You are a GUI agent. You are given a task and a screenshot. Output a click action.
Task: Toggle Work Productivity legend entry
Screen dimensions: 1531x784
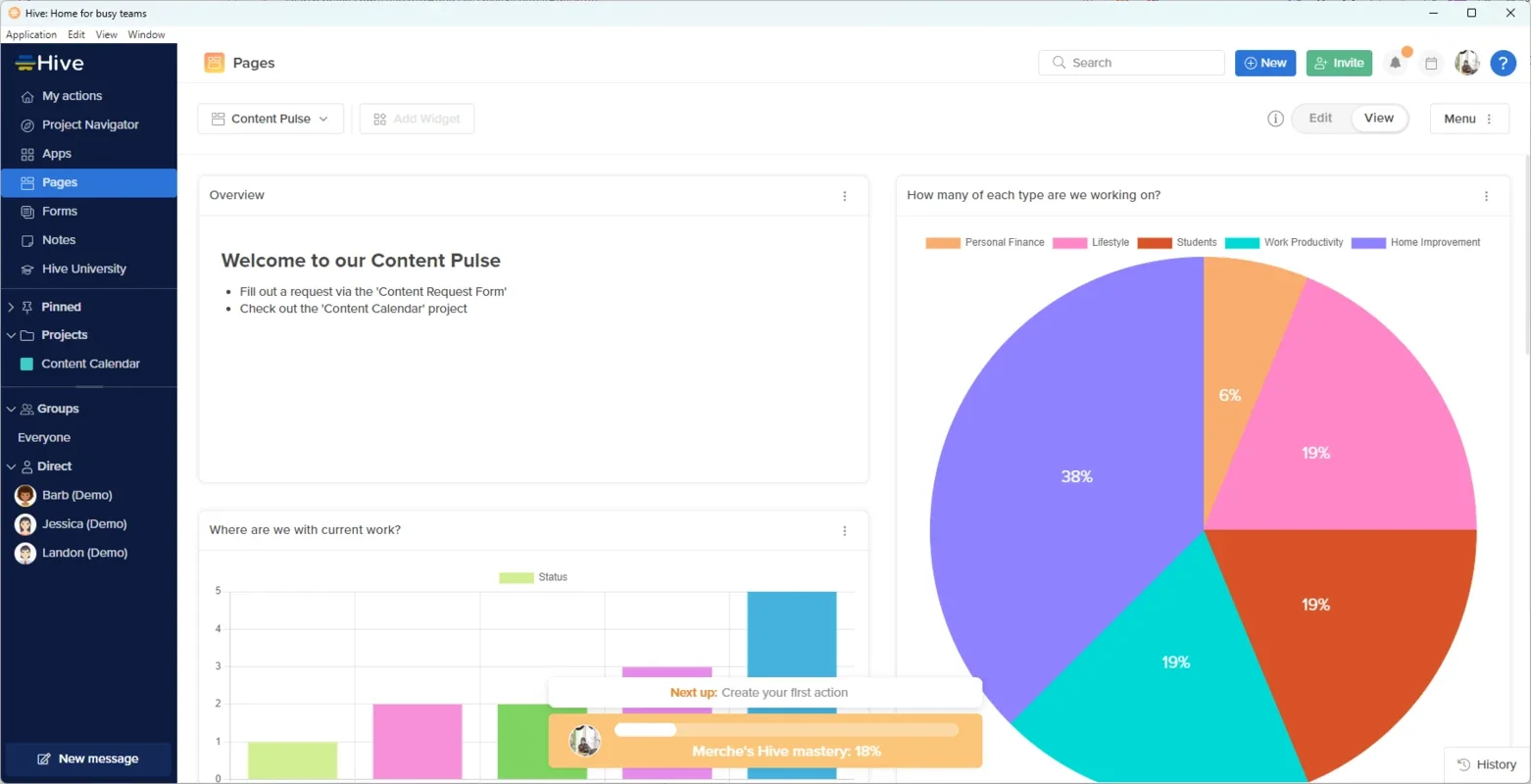click(1284, 242)
